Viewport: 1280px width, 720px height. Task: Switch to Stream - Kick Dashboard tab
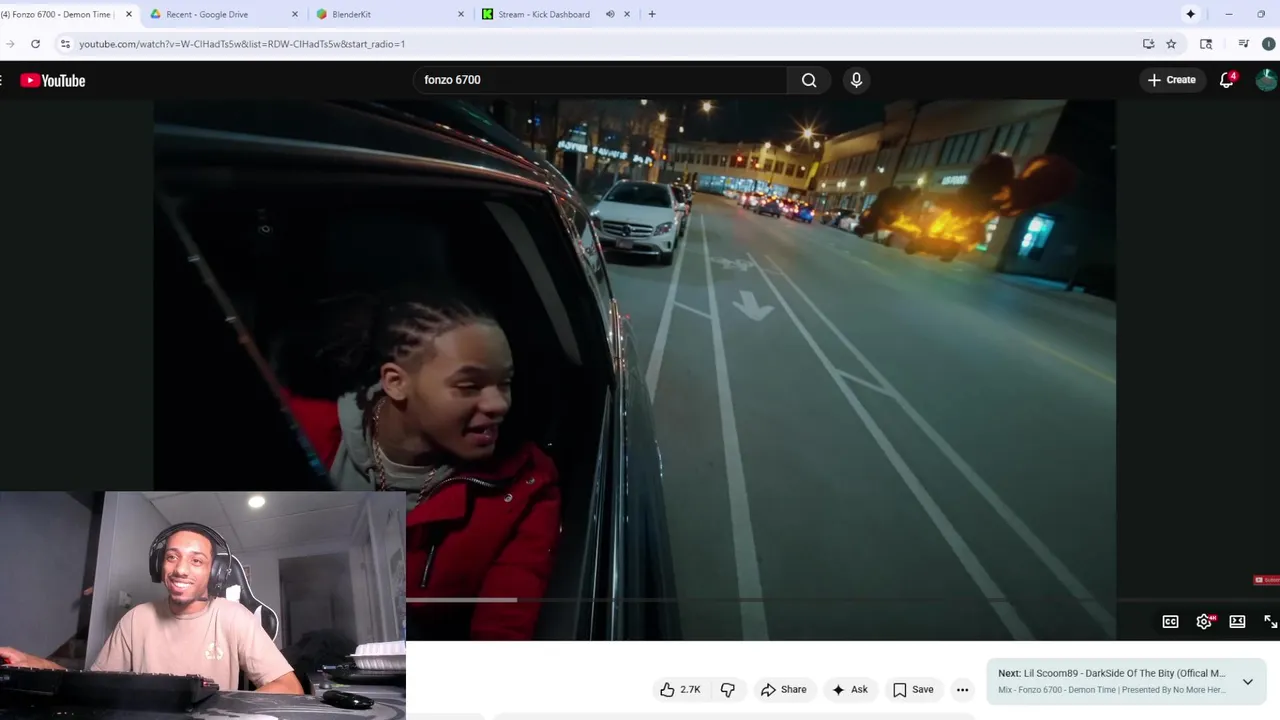pos(555,14)
